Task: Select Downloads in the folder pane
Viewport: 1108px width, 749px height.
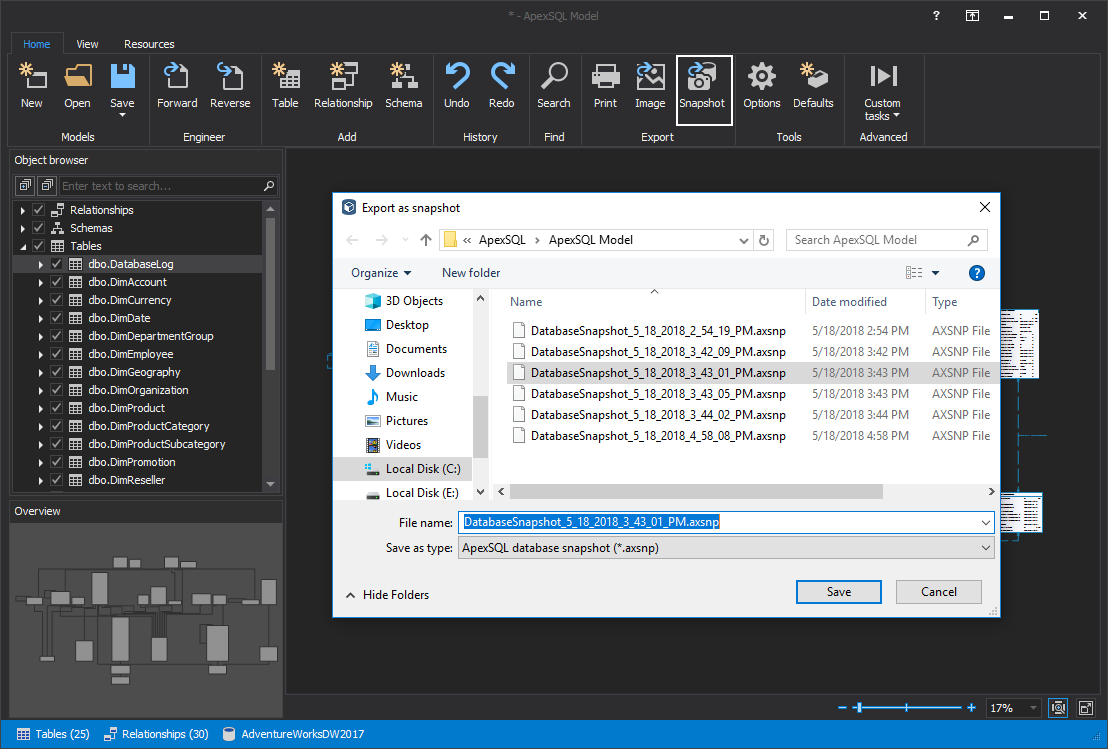Action: (416, 373)
